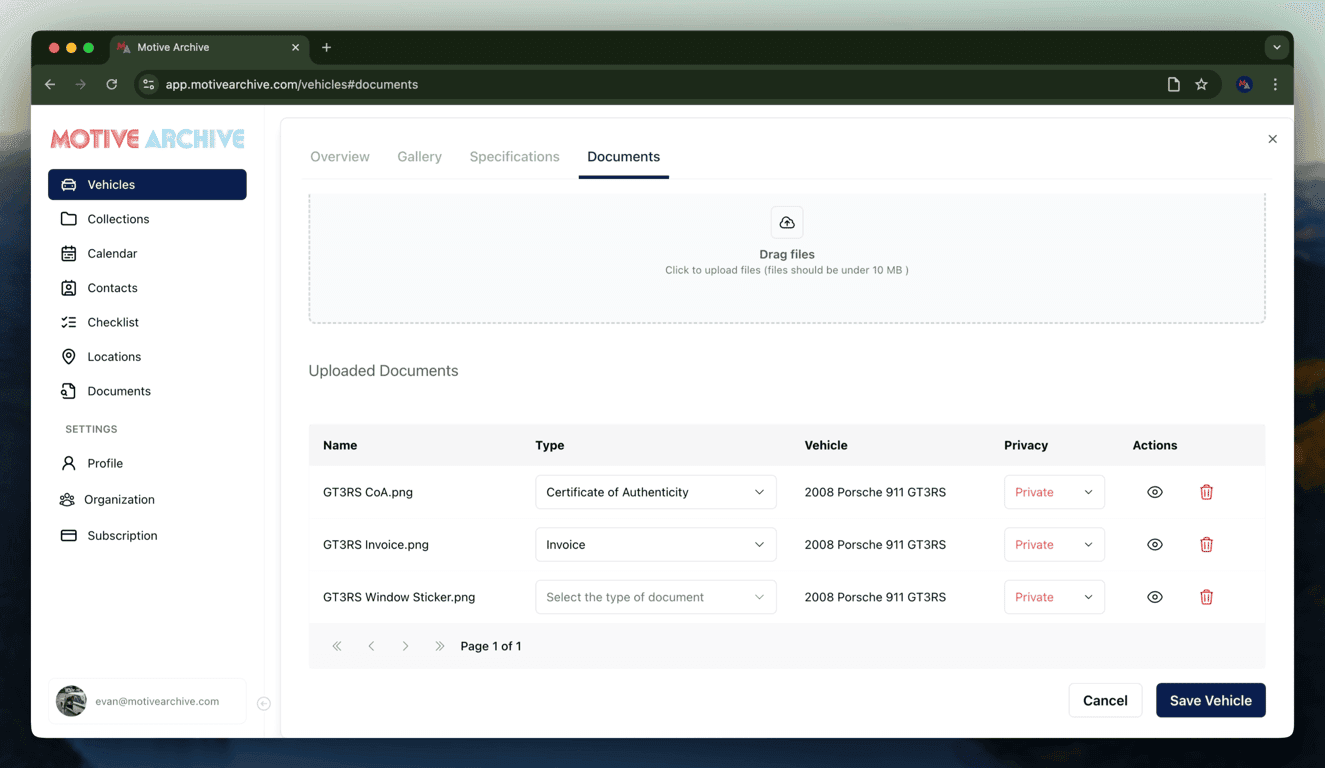The image size is (1325, 768).
Task: Click the browser forward arrow
Action: pos(81,85)
